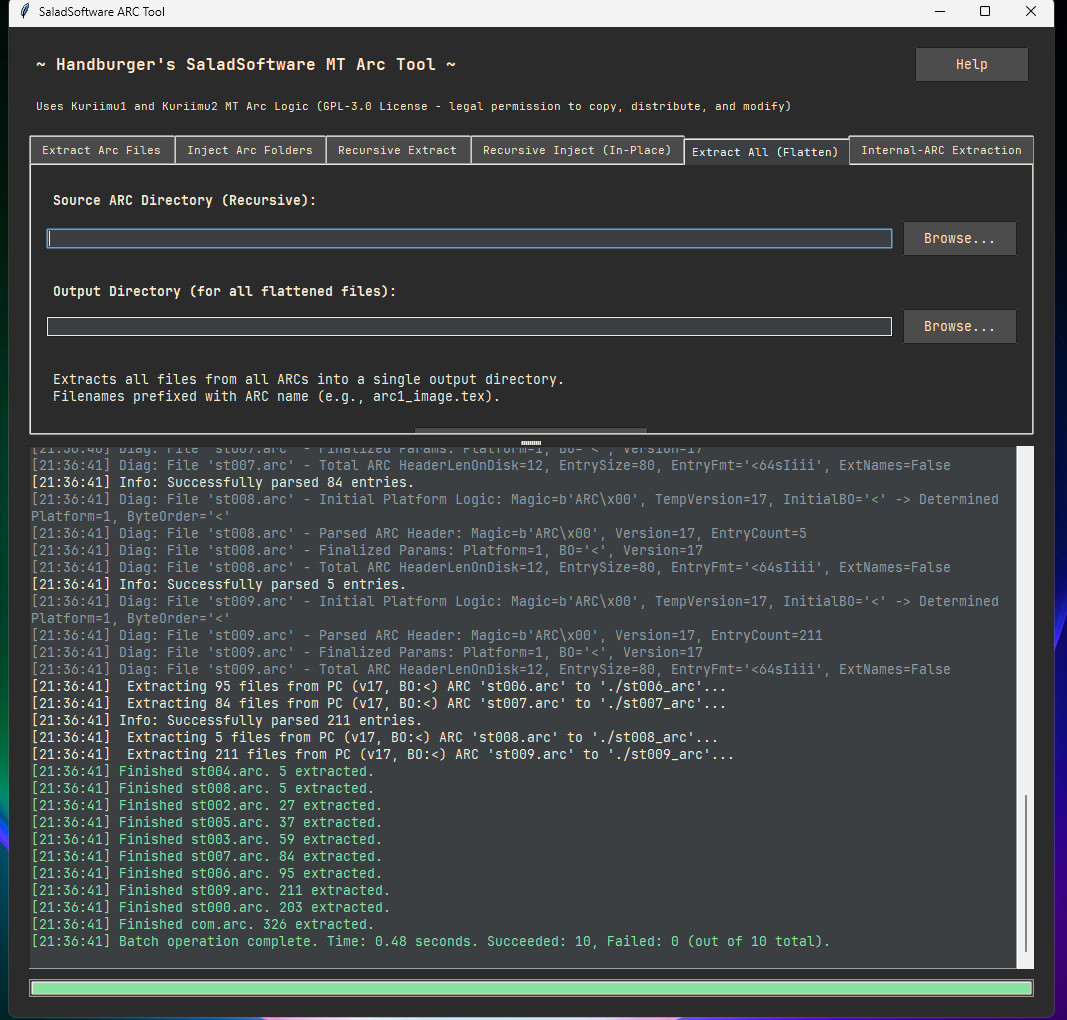Open the Recursive Inject (In-Place) tab
The image size is (1067, 1020).
click(577, 150)
